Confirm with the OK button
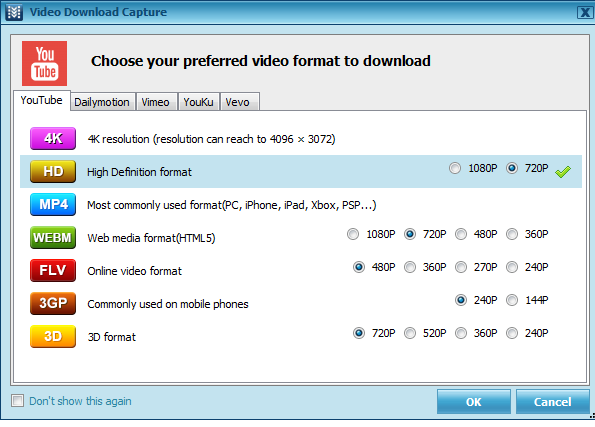595x427 pixels. pyautogui.click(x=474, y=402)
